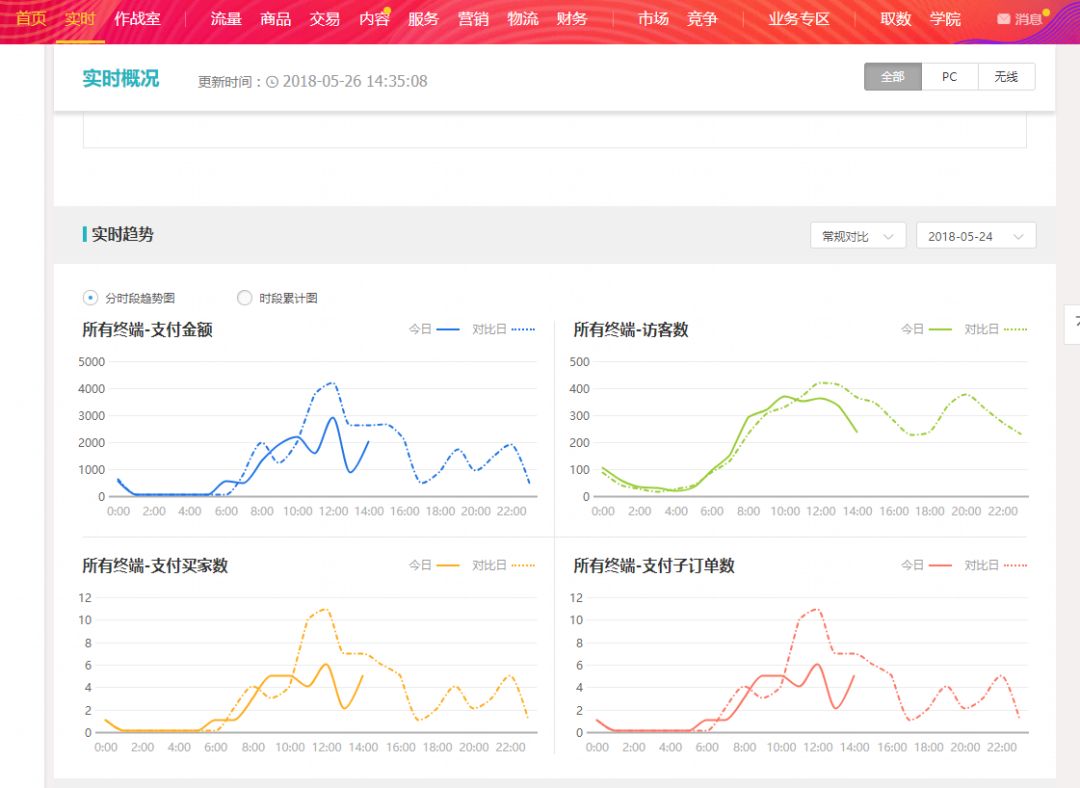Image resolution: width=1080 pixels, height=788 pixels.
Task: Click the 消息 envelope icon
Action: [1004, 19]
